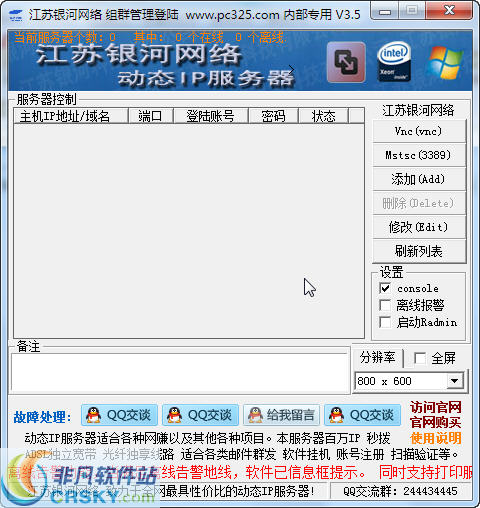Click the 删除(Delete) button
This screenshot has height=508, width=480.
point(419,203)
